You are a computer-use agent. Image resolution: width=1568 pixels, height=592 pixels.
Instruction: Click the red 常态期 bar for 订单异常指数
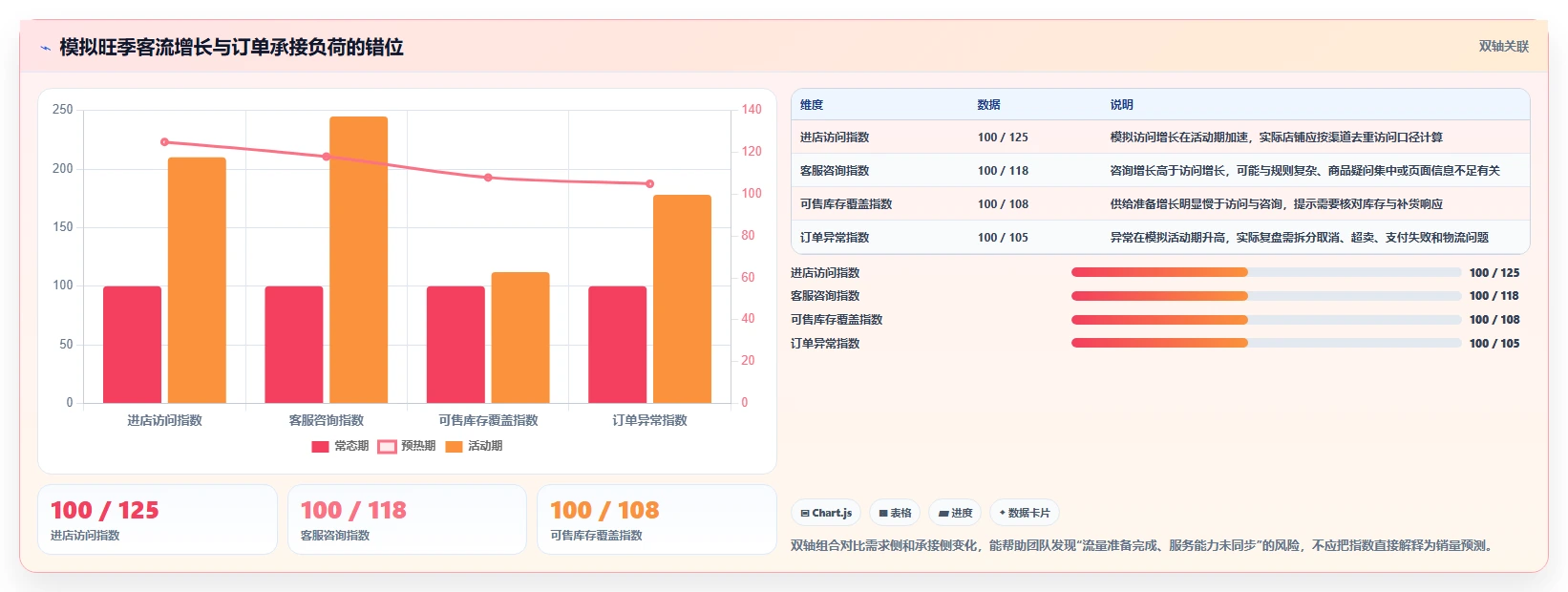[x=617, y=345]
